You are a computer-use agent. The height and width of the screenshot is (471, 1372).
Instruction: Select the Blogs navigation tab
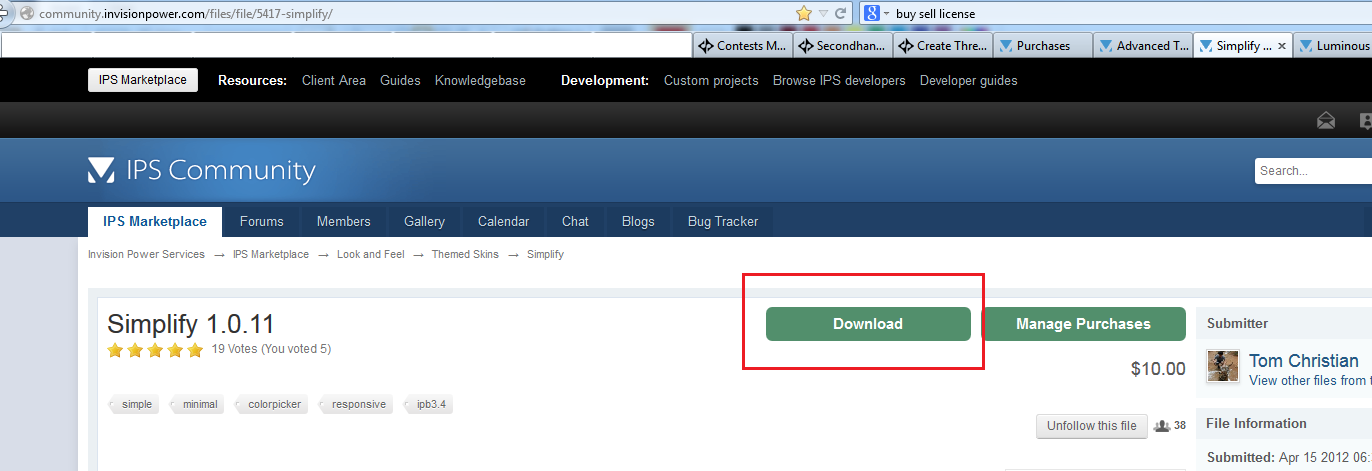coord(638,222)
